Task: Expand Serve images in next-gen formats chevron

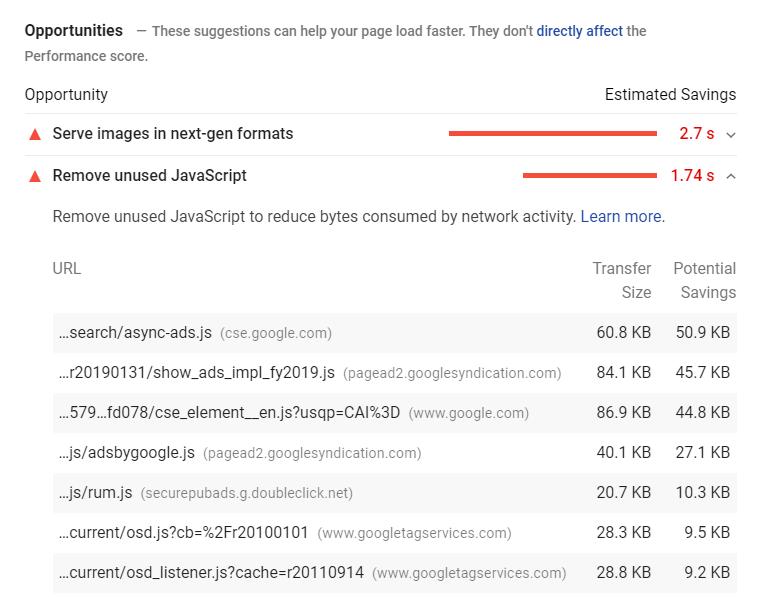Action: (x=731, y=134)
